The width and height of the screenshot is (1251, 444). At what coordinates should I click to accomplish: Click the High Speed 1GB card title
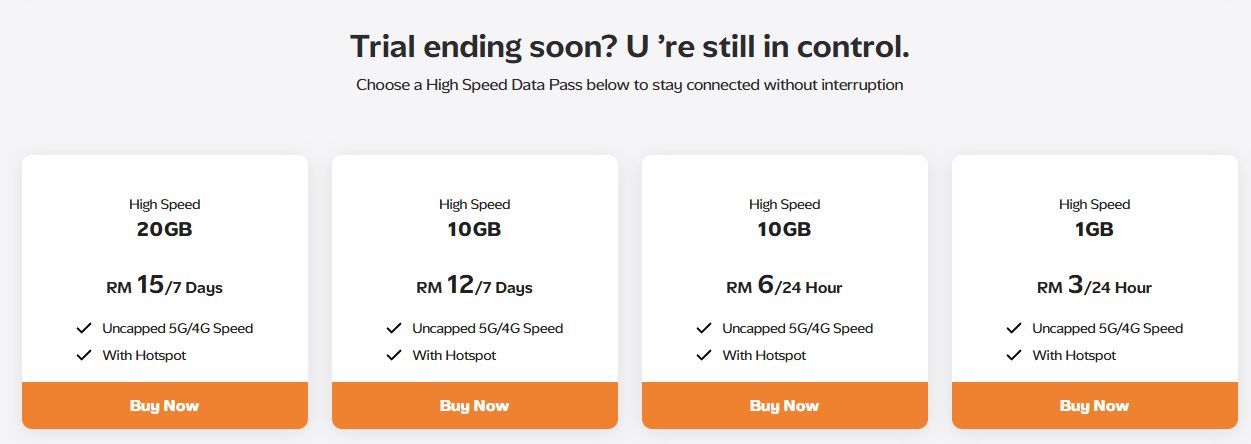pyautogui.click(x=1094, y=218)
